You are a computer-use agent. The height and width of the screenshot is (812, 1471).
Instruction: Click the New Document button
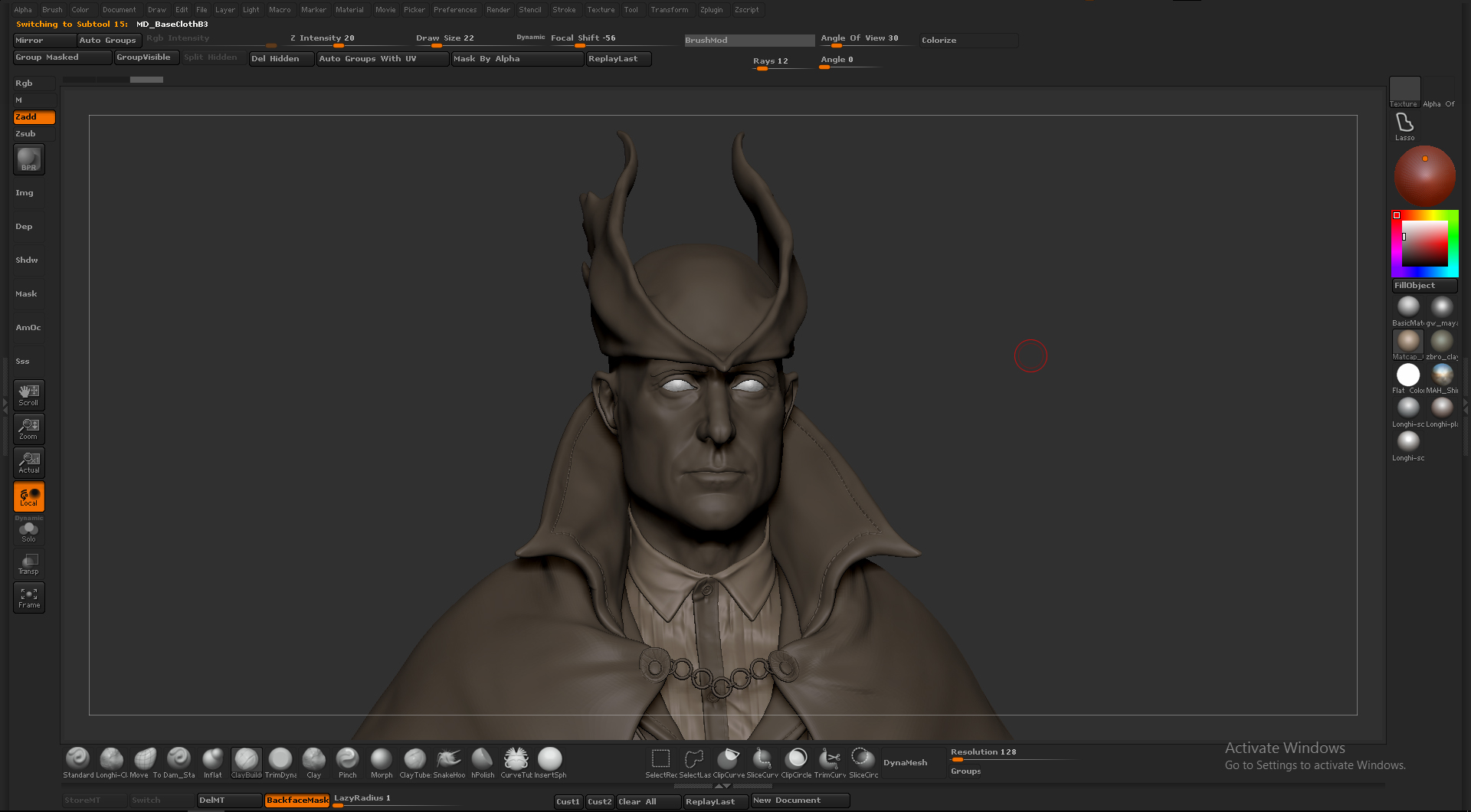coord(801,801)
